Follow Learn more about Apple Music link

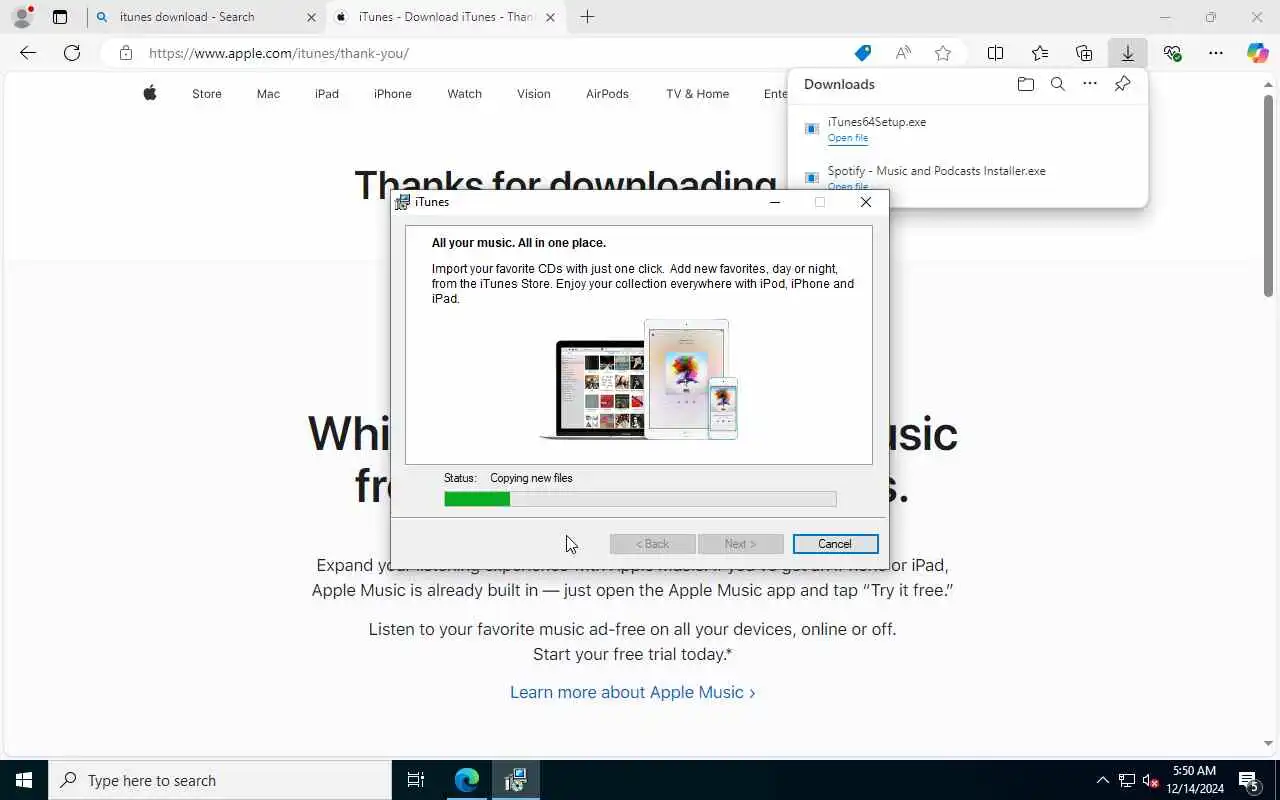[x=632, y=692]
